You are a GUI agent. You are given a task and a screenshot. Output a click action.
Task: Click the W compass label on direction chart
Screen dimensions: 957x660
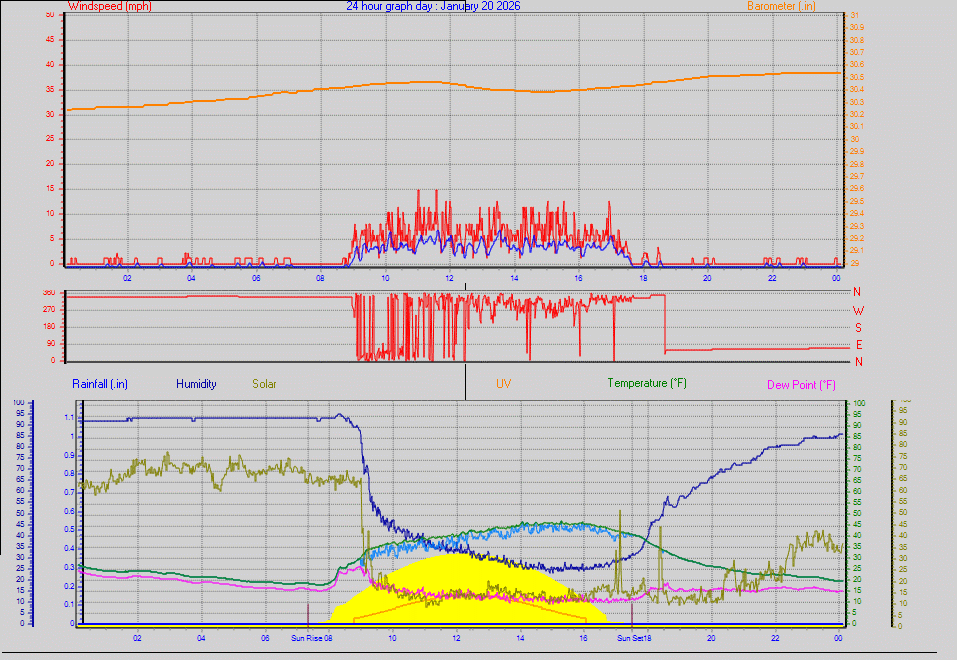point(857,310)
